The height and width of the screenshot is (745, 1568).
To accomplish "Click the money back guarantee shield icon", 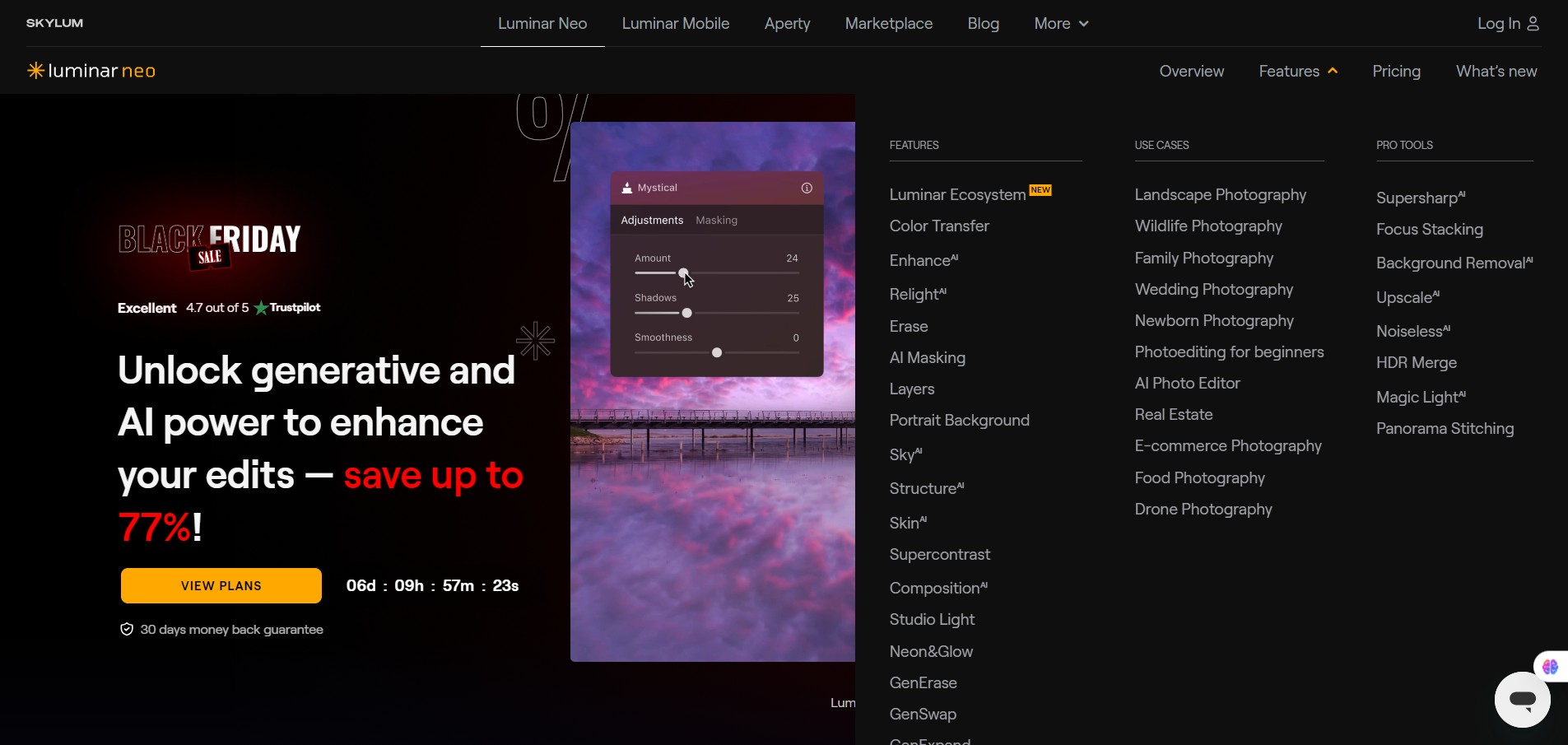I will pos(127,630).
